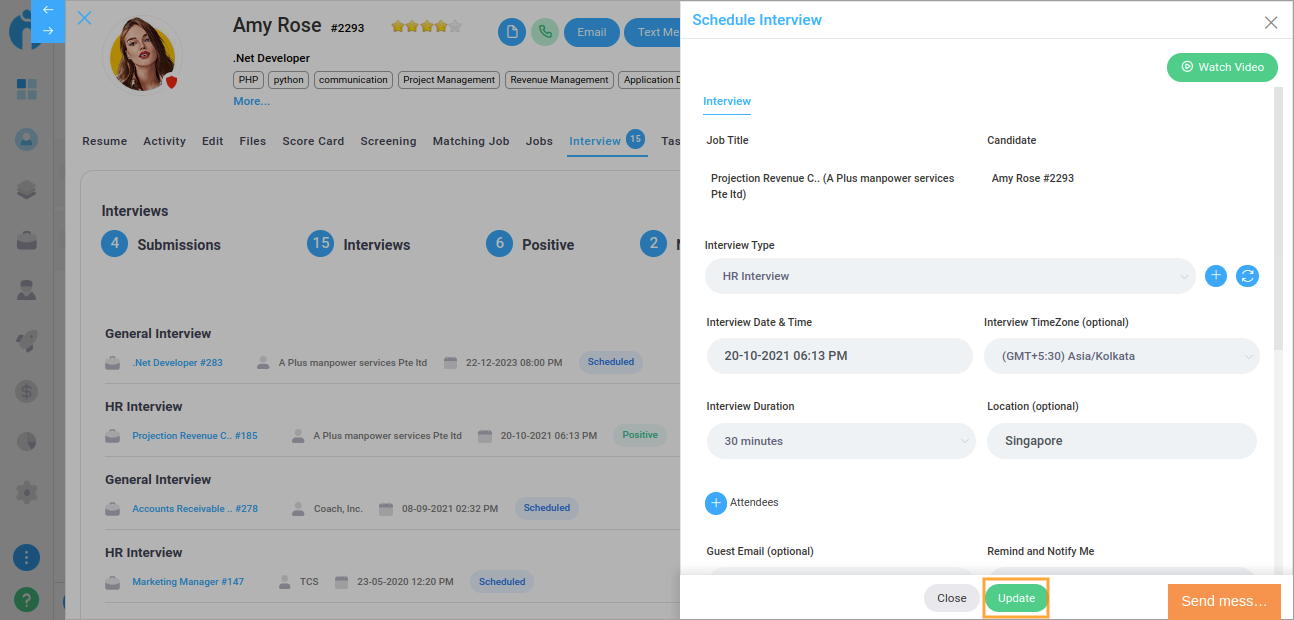The height and width of the screenshot is (620, 1294).
Task: Open the .Net Developer #283 job link
Action: (x=178, y=362)
